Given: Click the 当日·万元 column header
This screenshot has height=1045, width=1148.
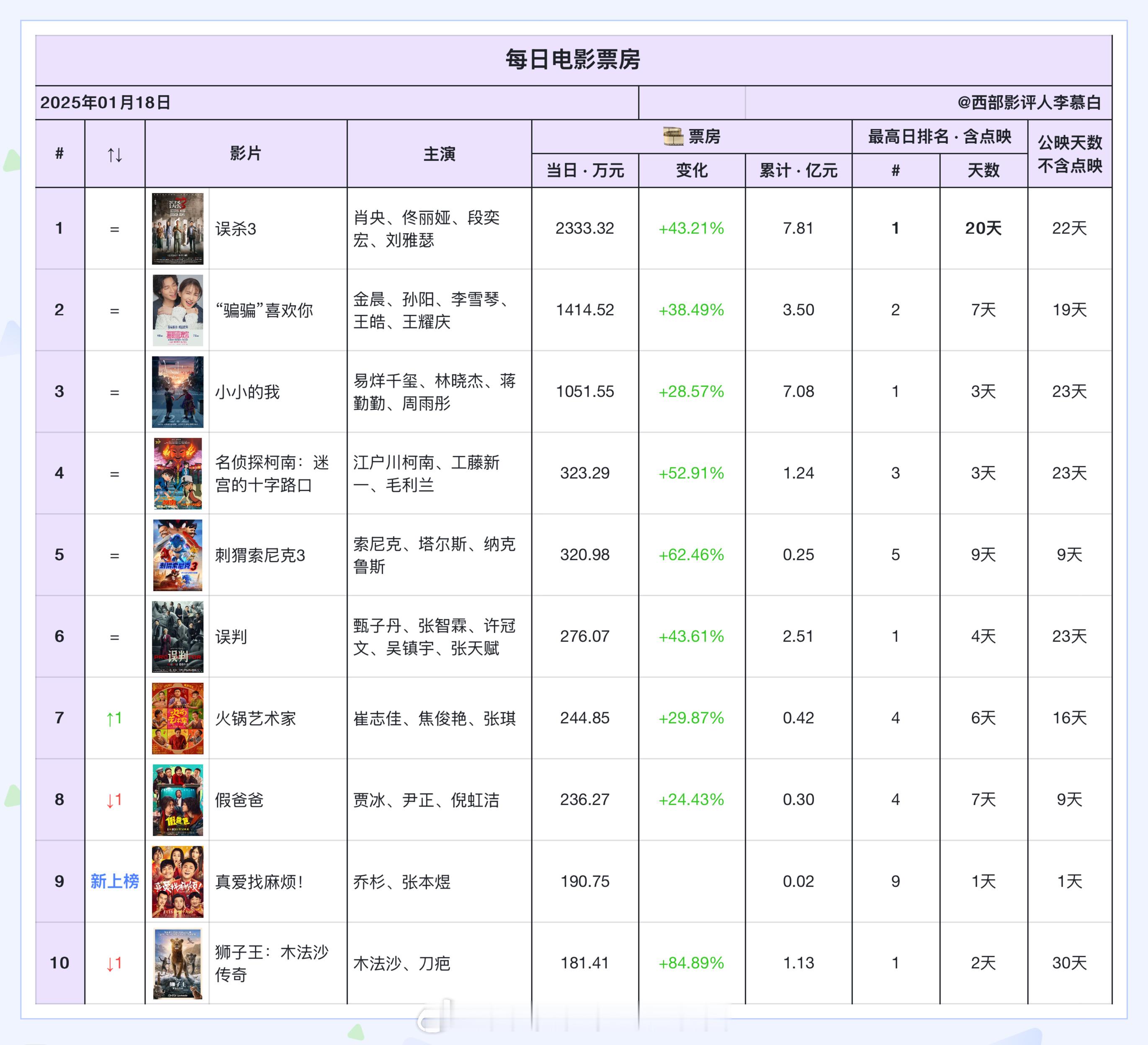Looking at the screenshot, I should 585,170.
